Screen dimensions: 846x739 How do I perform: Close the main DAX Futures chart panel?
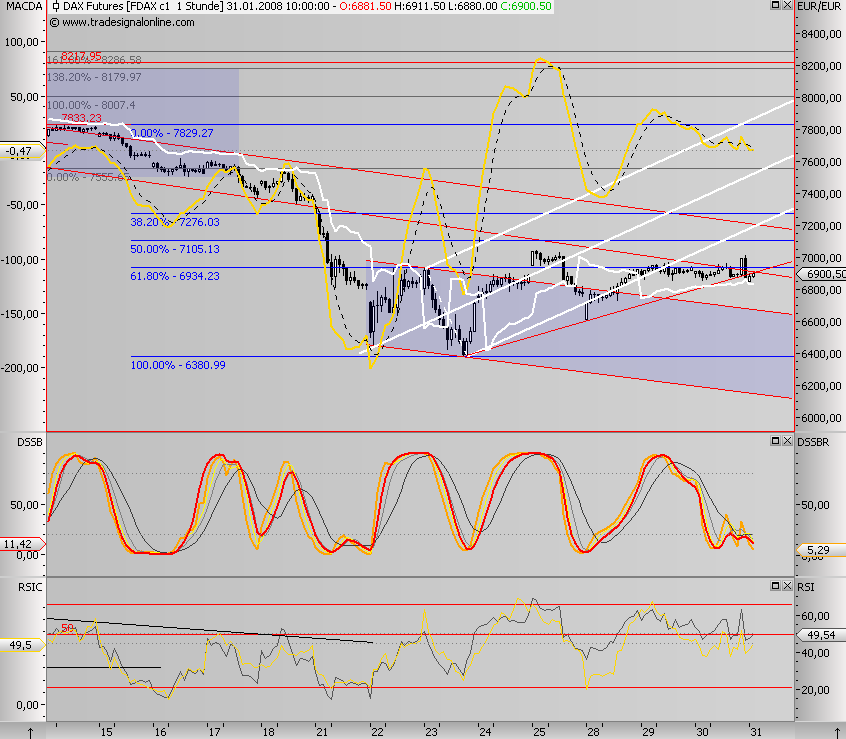[787, 5]
